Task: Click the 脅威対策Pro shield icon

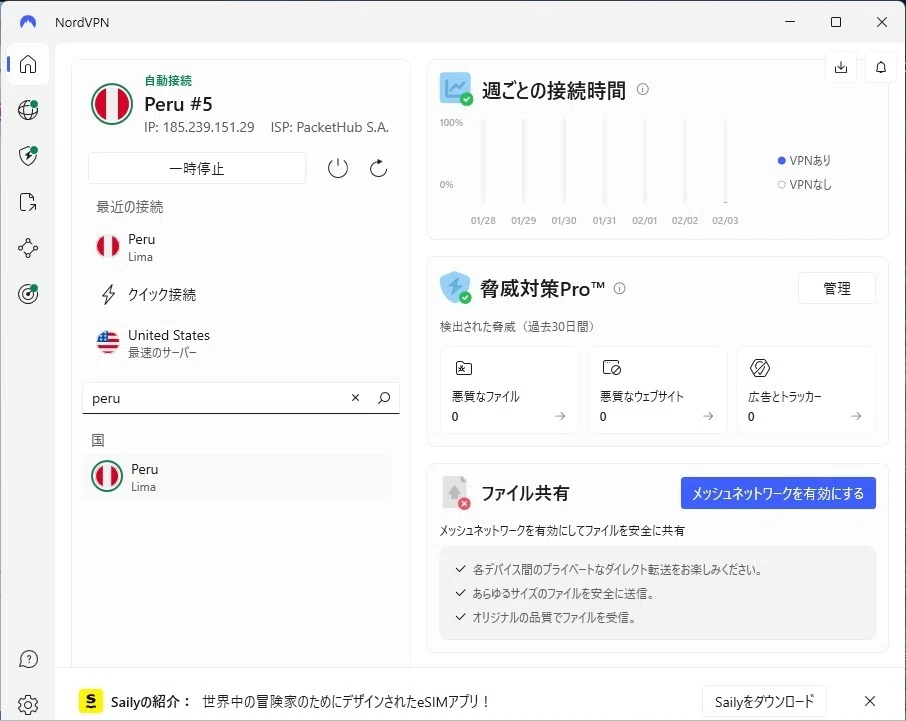Action: point(455,287)
